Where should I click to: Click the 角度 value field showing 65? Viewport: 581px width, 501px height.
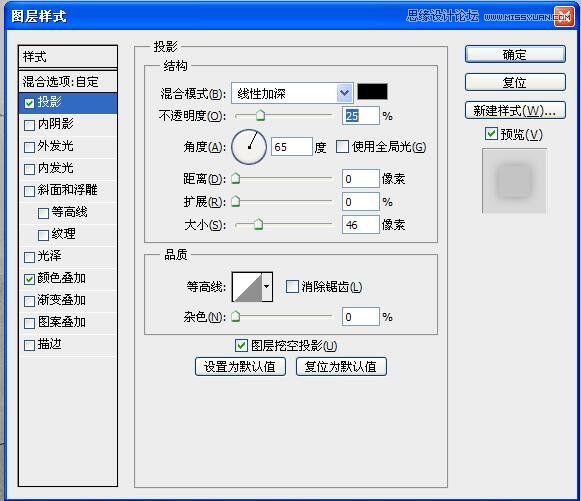pos(292,147)
